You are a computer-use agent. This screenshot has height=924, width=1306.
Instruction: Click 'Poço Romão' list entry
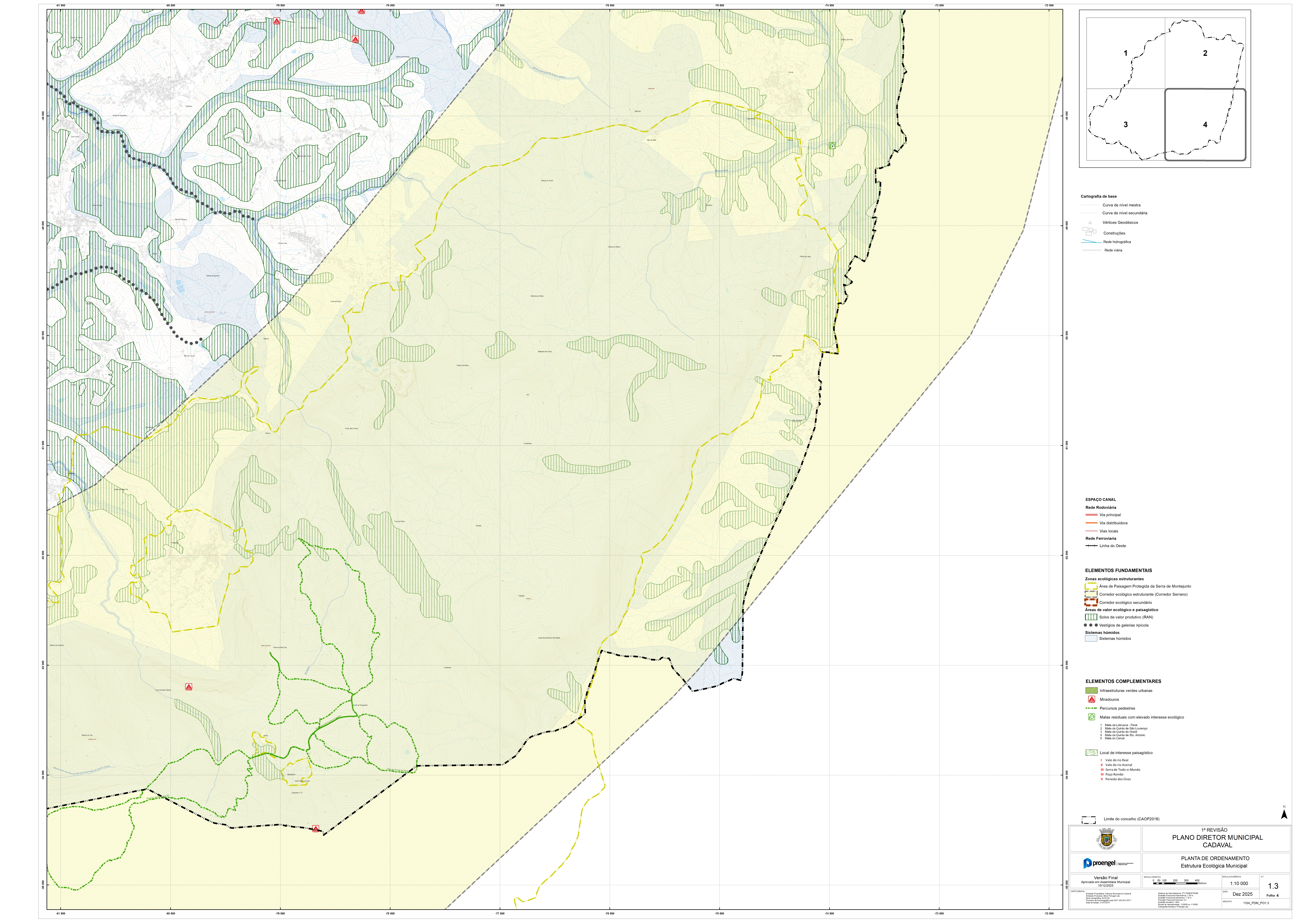pos(1114,774)
